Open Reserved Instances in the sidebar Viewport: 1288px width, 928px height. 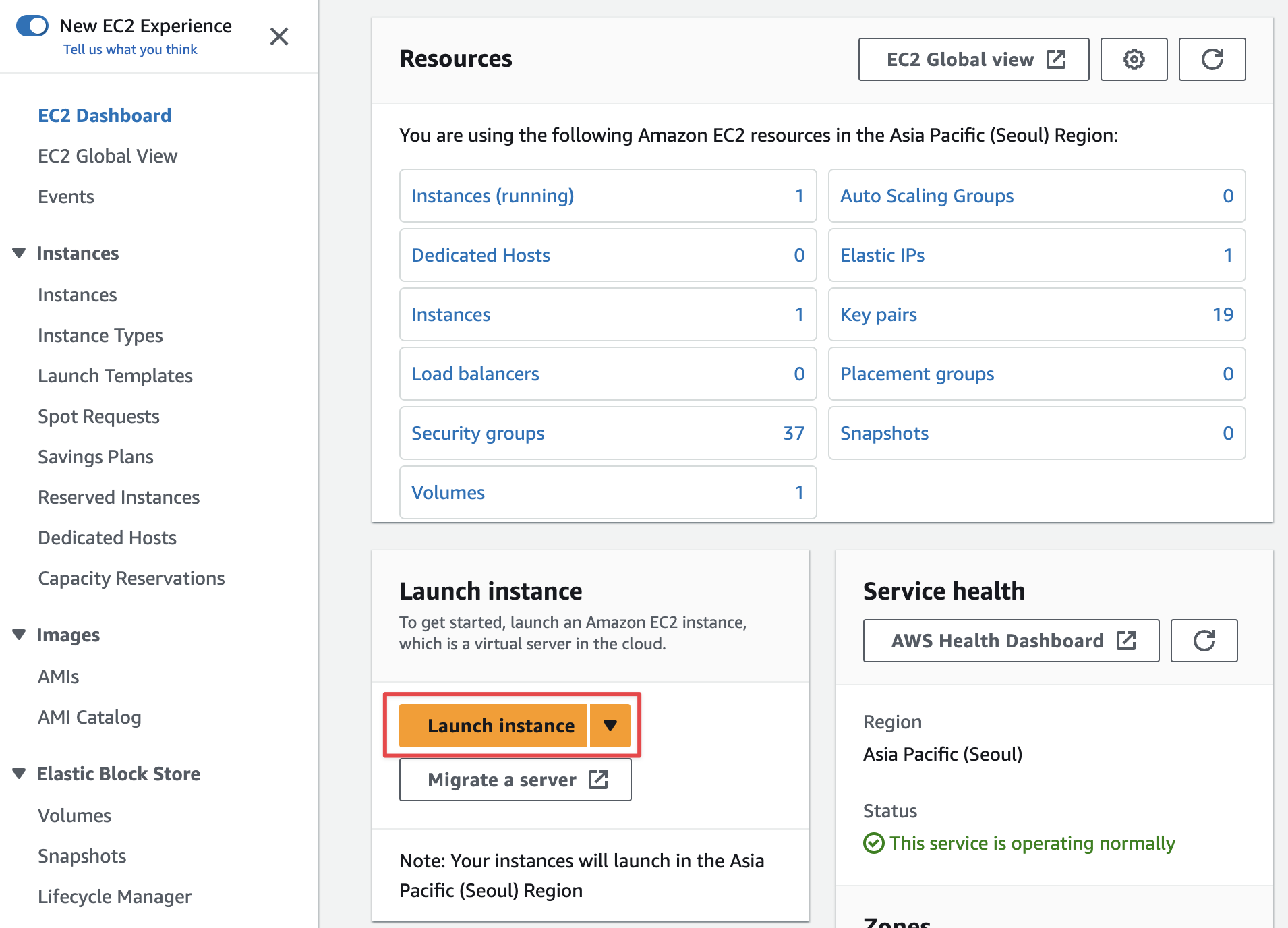pos(119,497)
